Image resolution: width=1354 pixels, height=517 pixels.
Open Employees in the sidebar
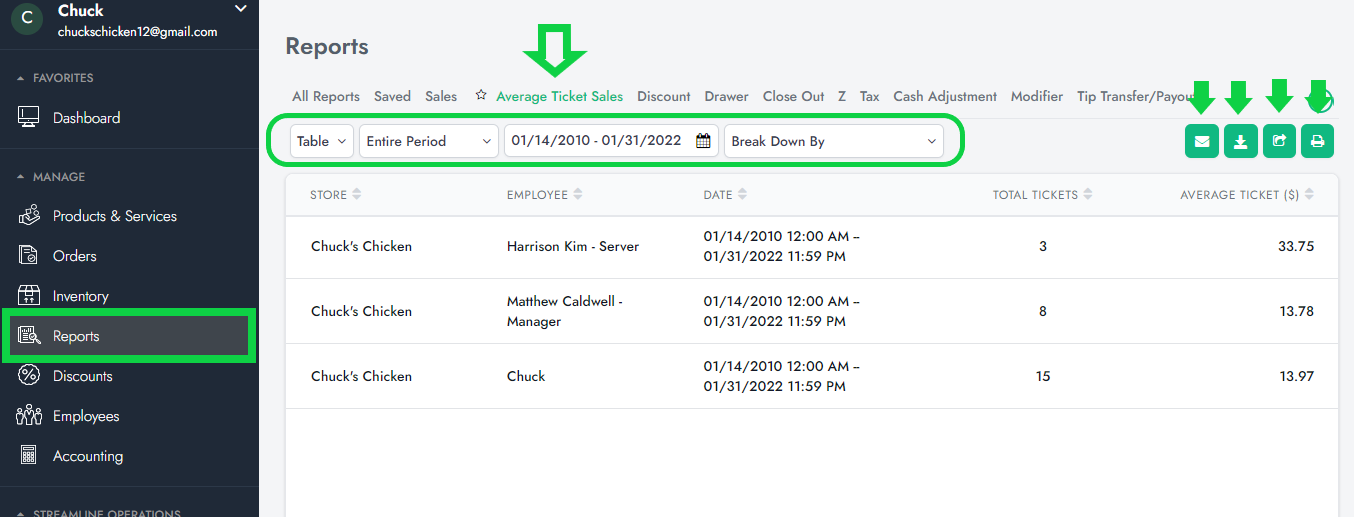pos(85,416)
